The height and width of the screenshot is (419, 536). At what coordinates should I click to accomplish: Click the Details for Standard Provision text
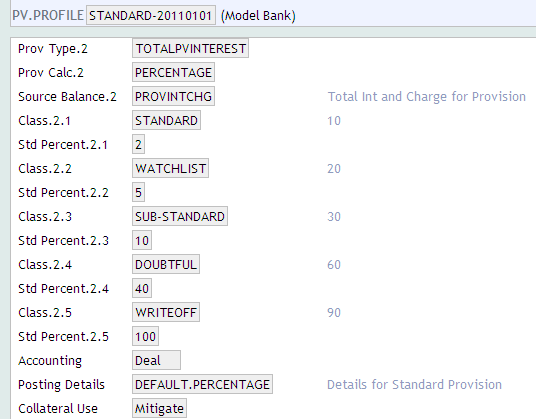[x=414, y=385]
